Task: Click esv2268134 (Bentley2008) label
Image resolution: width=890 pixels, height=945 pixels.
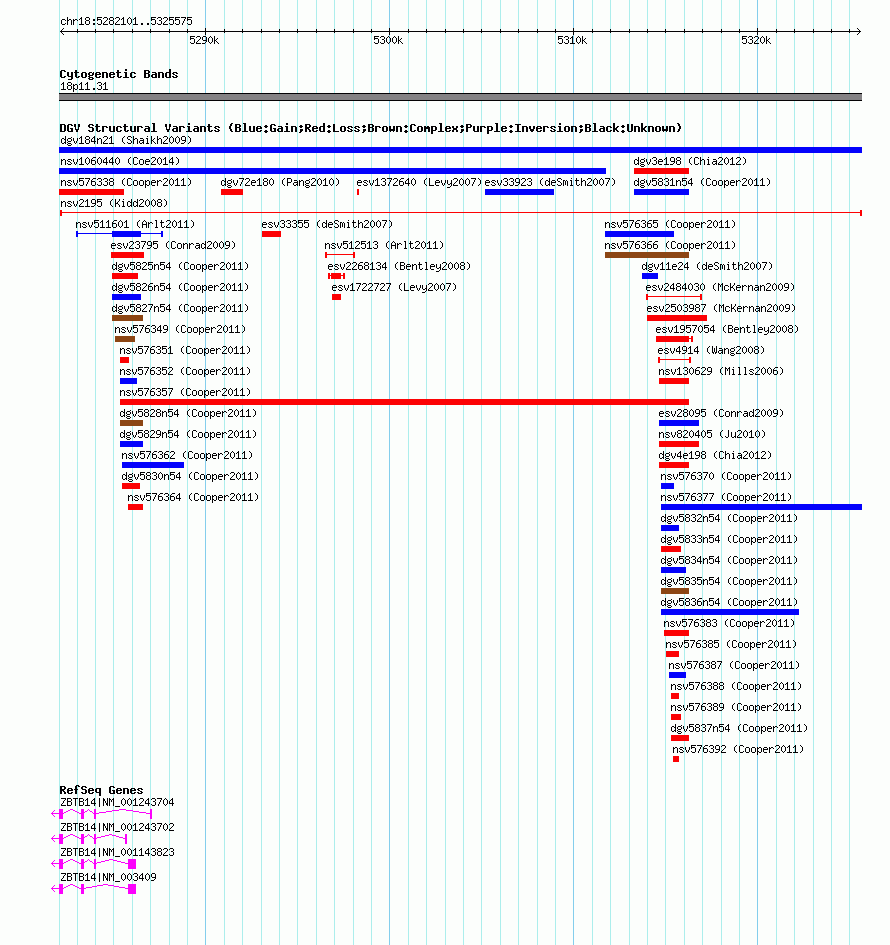Action: (399, 266)
